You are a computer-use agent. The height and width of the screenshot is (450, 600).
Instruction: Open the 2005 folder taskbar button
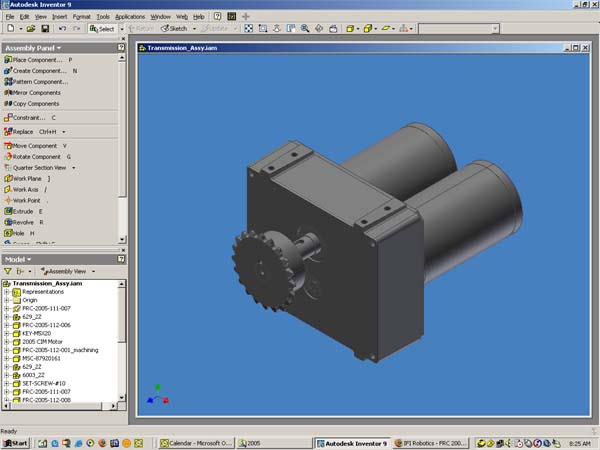click(x=274, y=443)
